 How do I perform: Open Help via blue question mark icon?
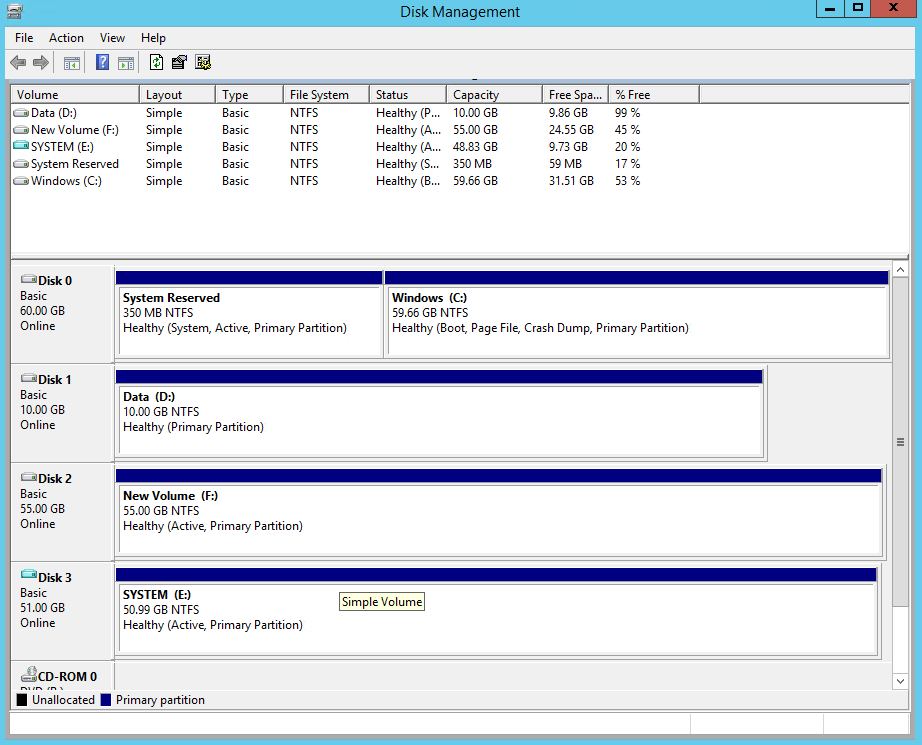point(102,63)
